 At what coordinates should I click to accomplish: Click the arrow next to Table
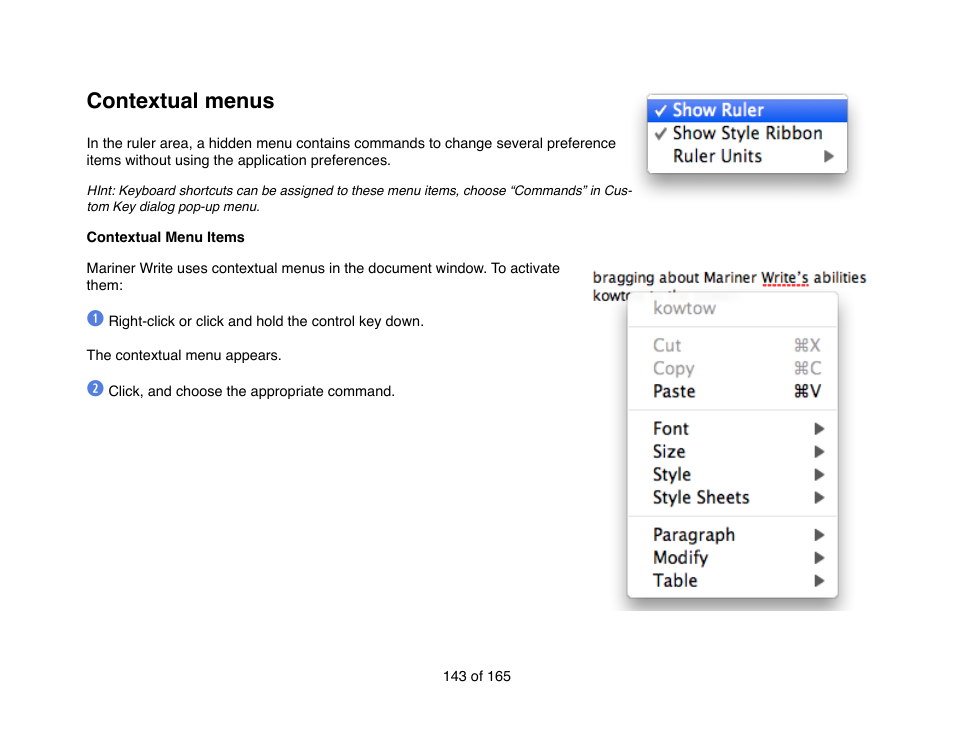coord(819,581)
